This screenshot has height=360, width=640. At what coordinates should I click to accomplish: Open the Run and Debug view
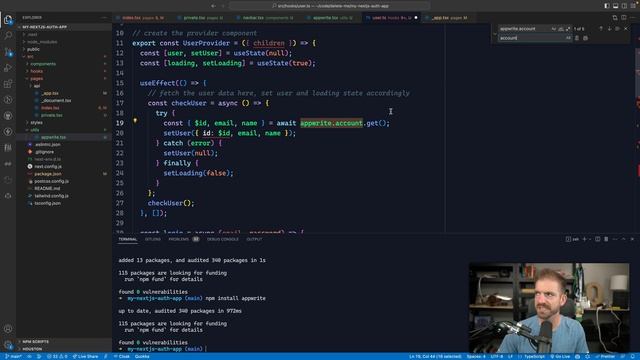[8, 68]
